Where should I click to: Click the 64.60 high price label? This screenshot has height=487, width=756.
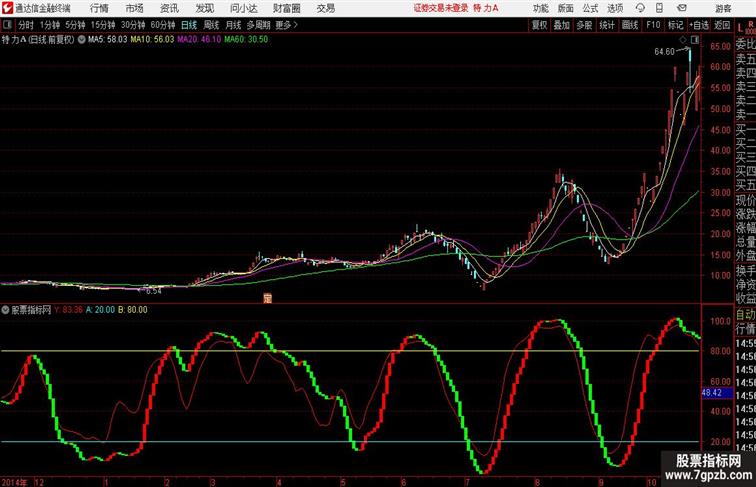[x=664, y=52]
